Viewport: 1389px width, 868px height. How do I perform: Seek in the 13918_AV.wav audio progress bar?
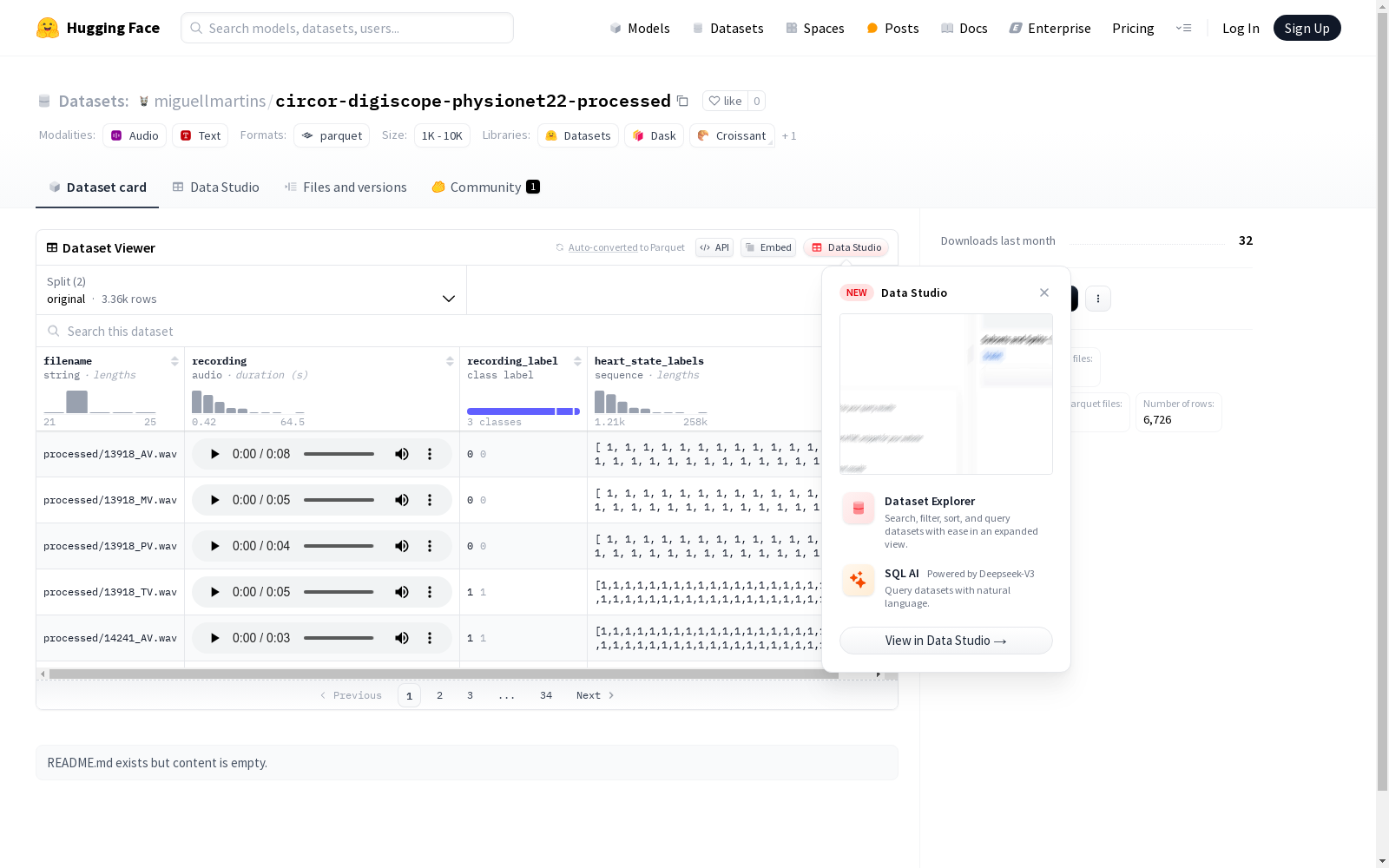pos(339,454)
